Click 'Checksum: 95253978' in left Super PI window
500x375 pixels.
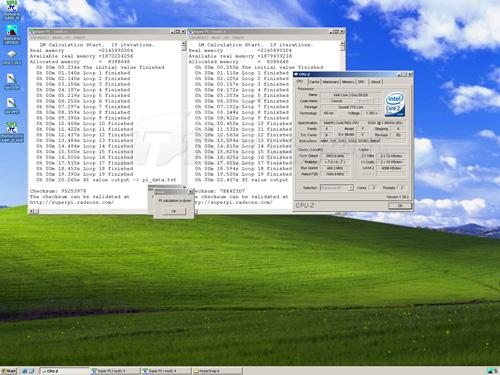[58, 191]
